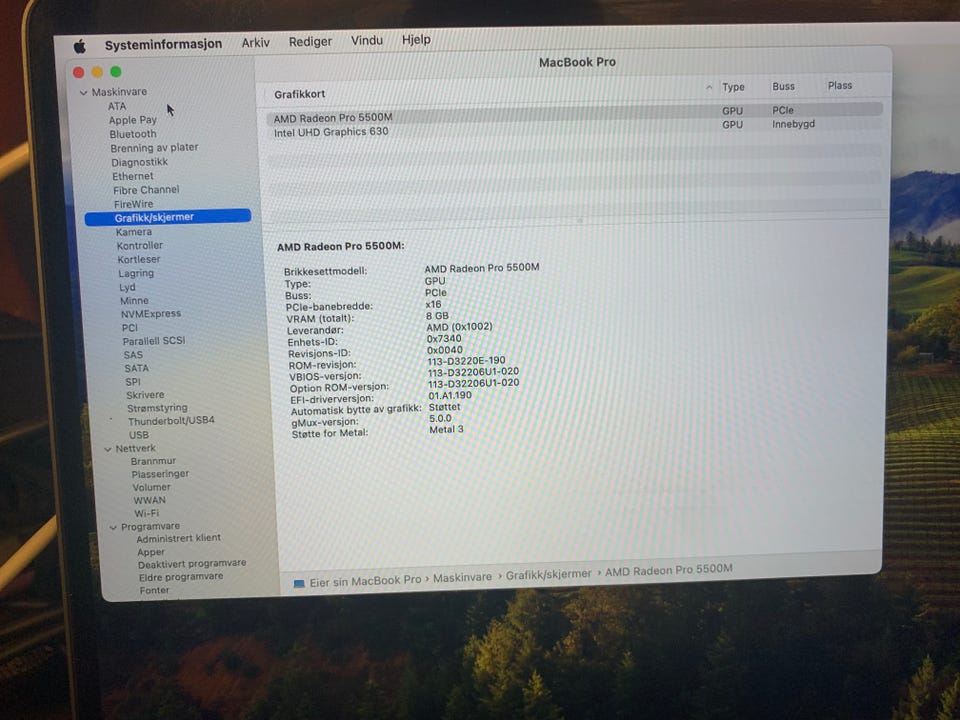960x720 pixels.
Task: Select the AMD Radeon Pro 5500M row
Action: click(x=575, y=113)
